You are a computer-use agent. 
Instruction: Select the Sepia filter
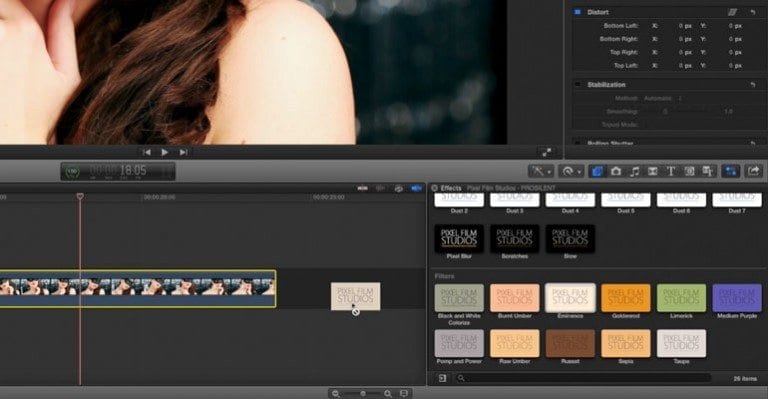(625, 343)
